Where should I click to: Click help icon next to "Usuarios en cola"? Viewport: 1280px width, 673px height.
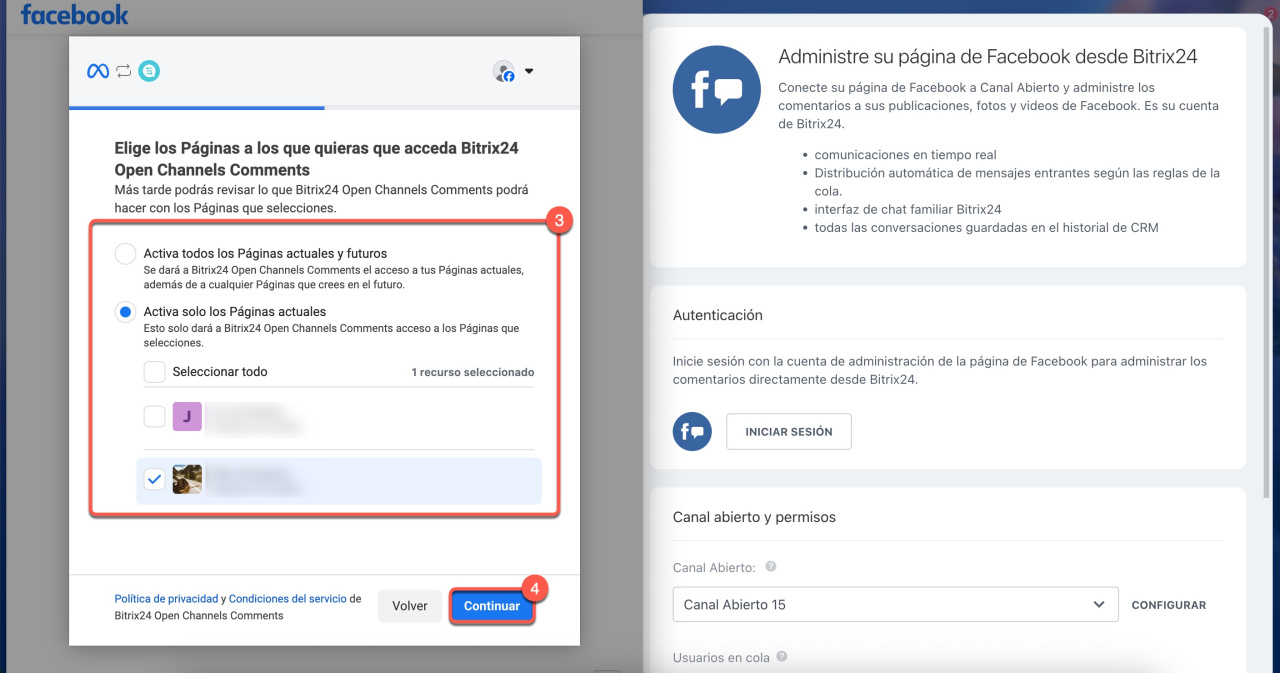point(781,657)
